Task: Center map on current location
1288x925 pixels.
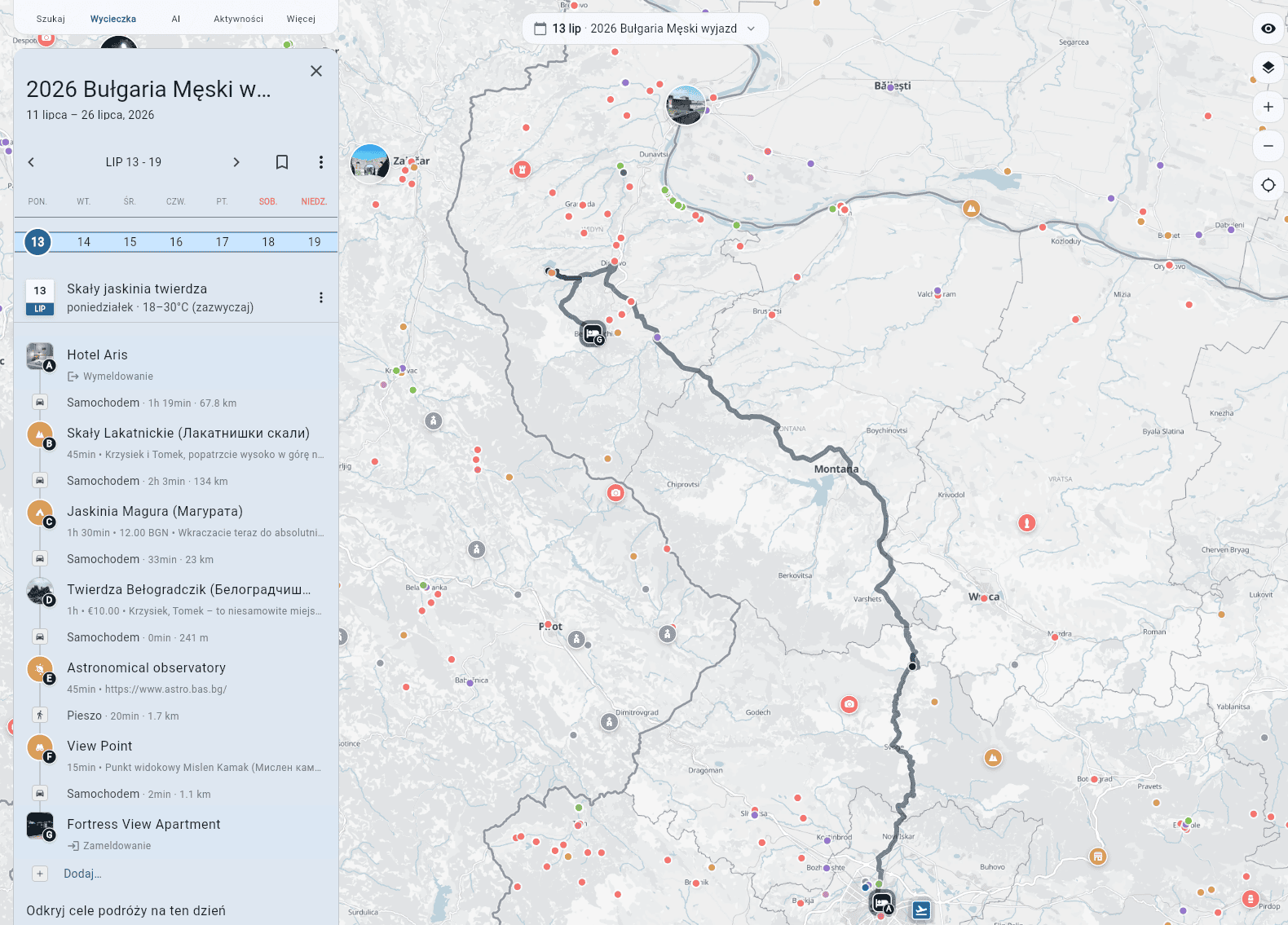Action: pos(1268,185)
